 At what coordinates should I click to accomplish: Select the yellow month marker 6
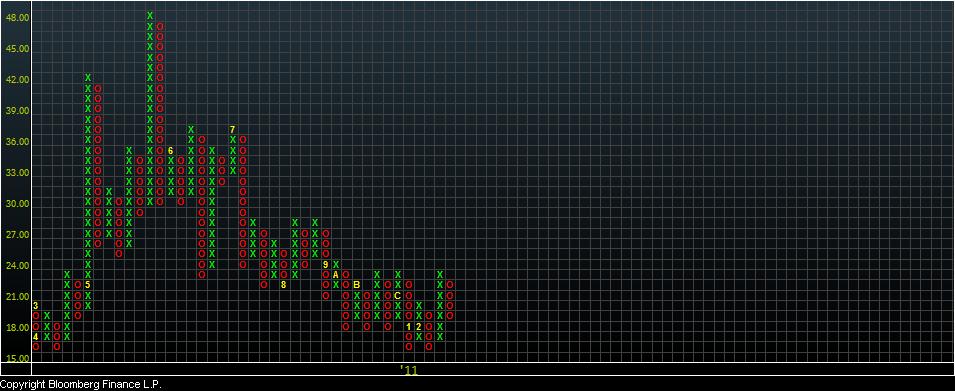pyautogui.click(x=171, y=150)
